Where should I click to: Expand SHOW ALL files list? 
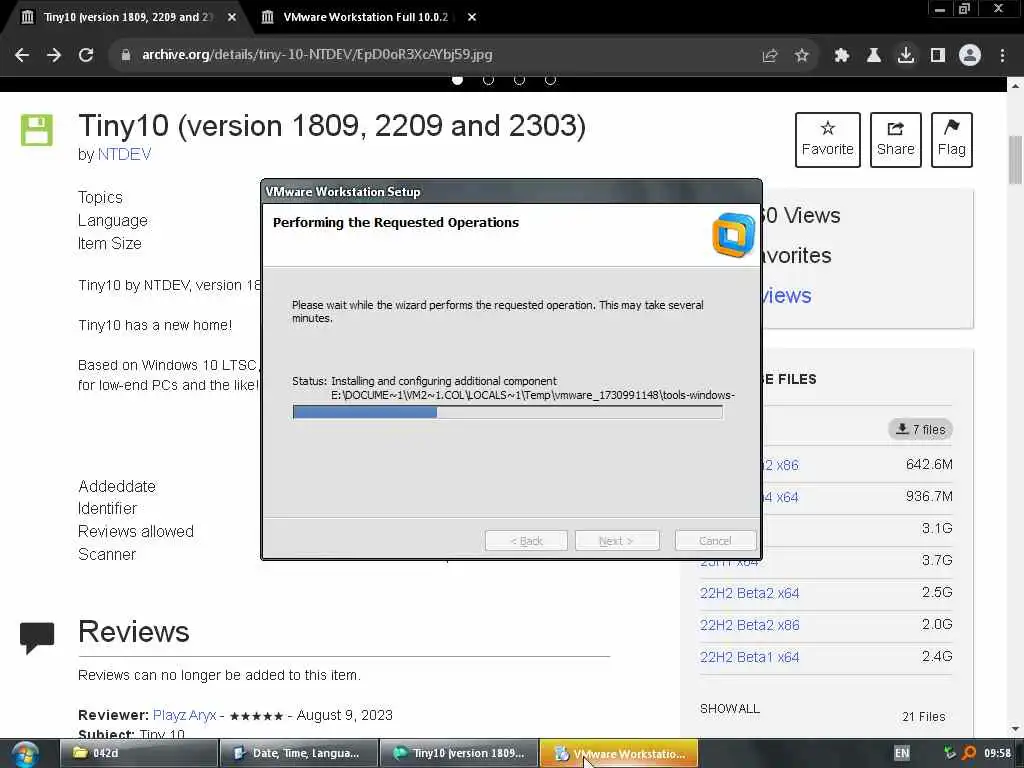click(x=730, y=709)
